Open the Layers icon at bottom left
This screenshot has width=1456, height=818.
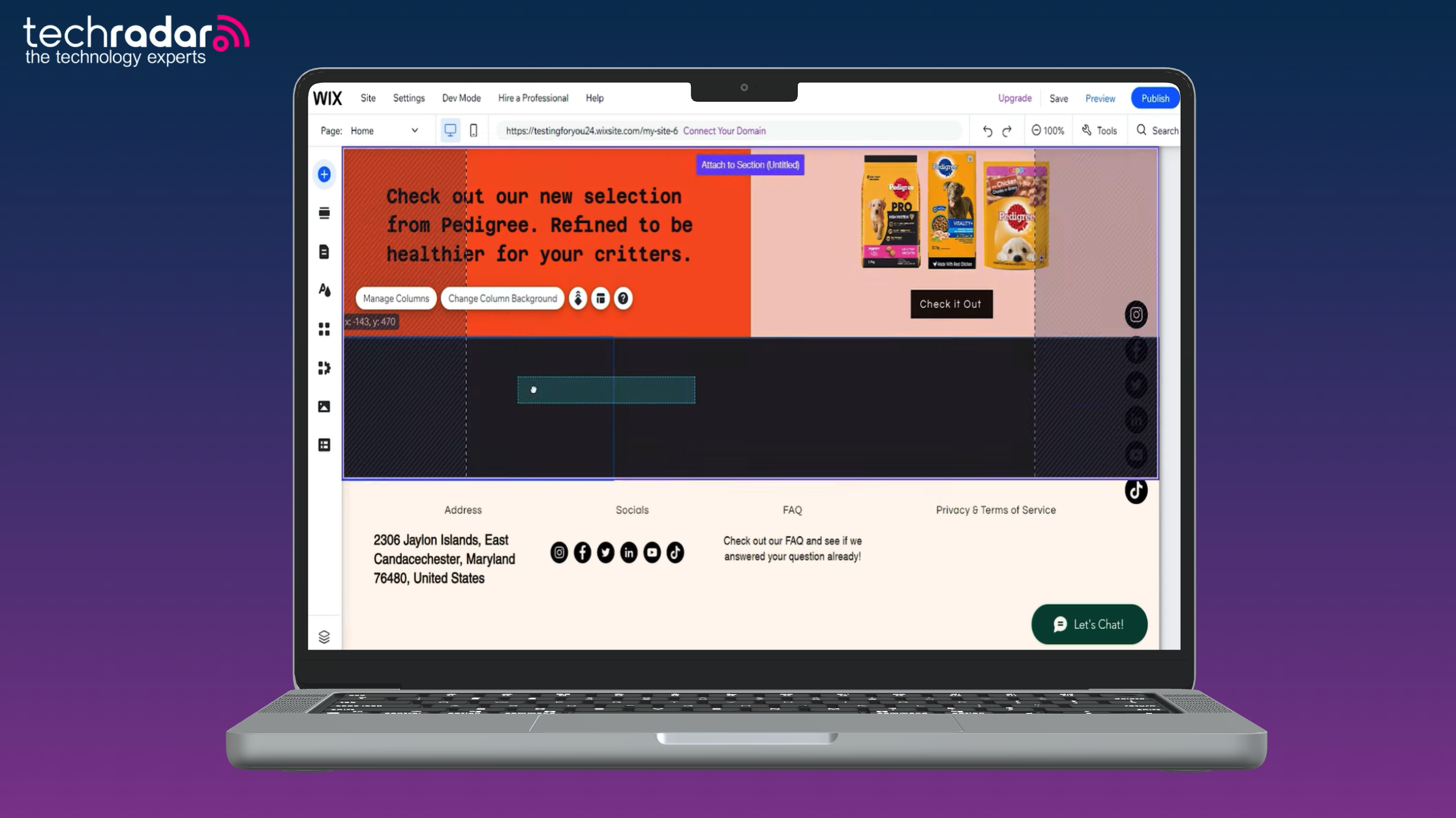(324, 637)
